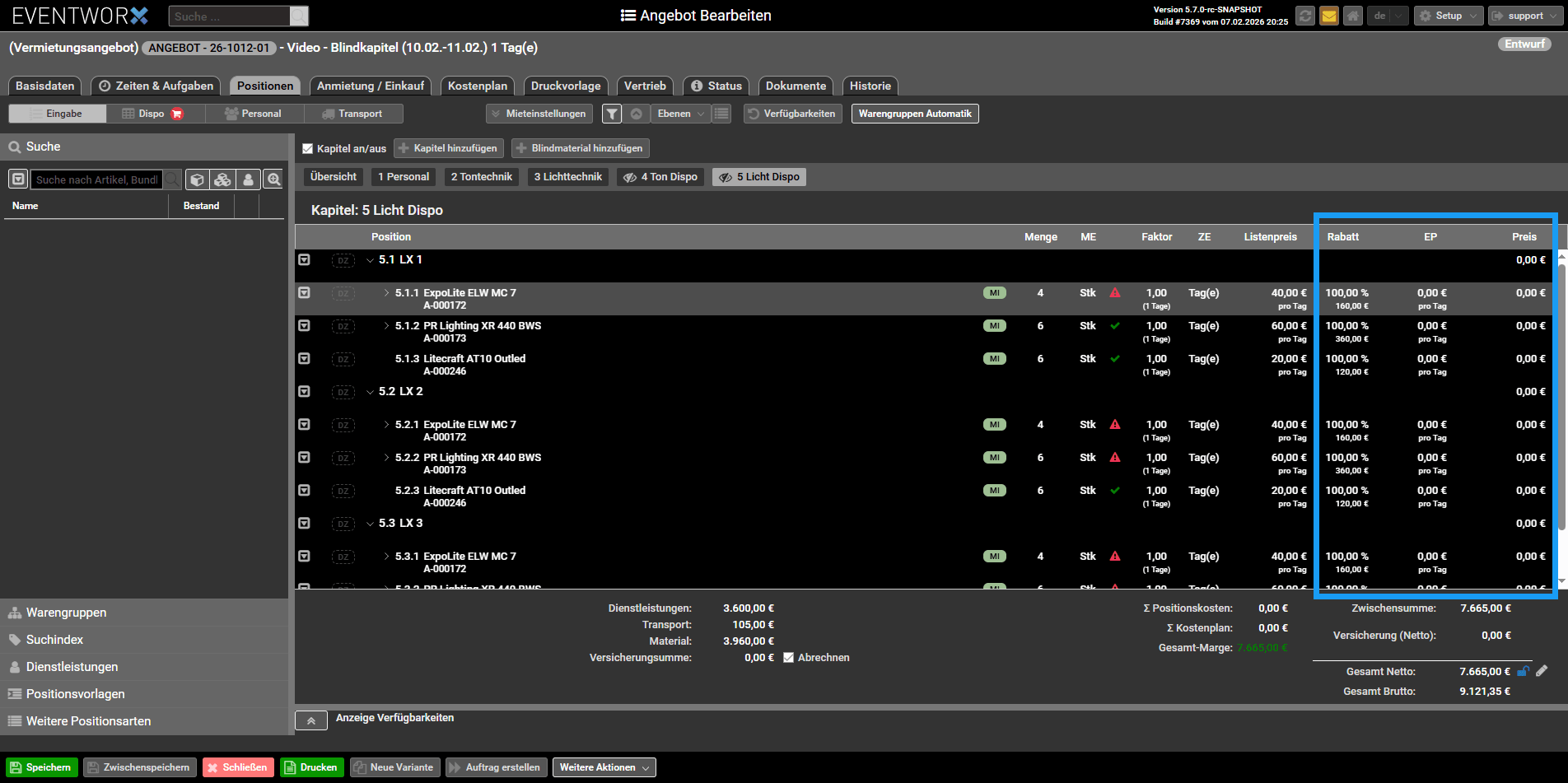Switch to the Kostenplan tab
The height and width of the screenshot is (783, 1568).
477,86
